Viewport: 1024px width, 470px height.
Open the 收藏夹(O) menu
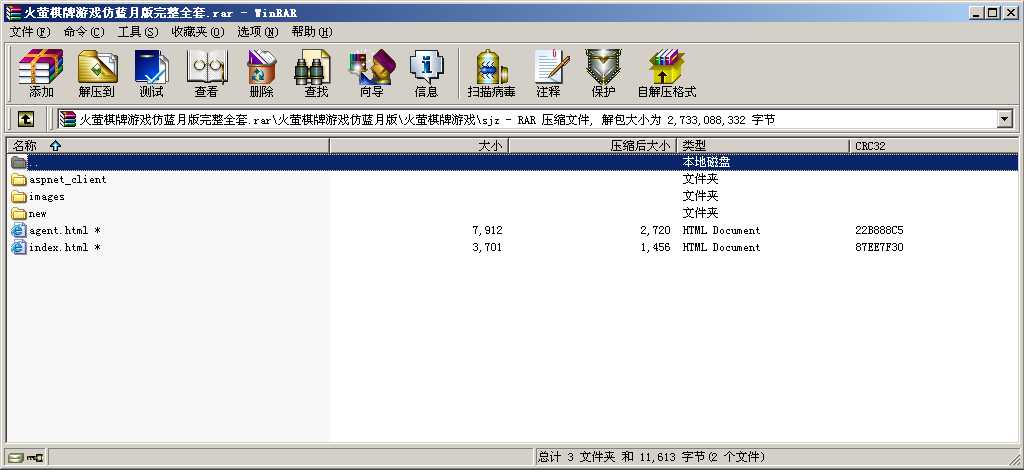(197, 31)
